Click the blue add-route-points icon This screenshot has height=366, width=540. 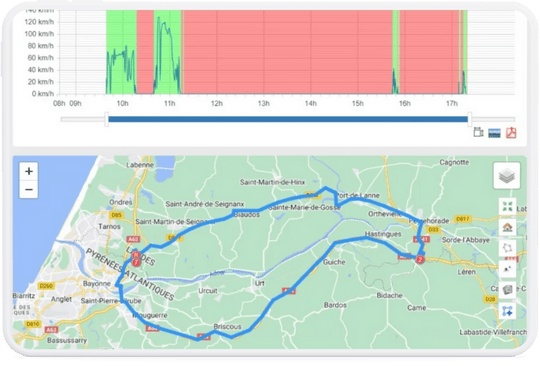point(507,311)
